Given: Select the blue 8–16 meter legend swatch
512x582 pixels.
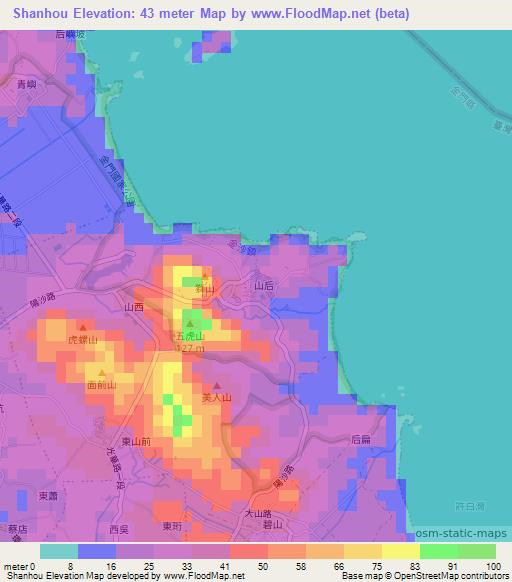Looking at the screenshot, I should coord(97,551).
